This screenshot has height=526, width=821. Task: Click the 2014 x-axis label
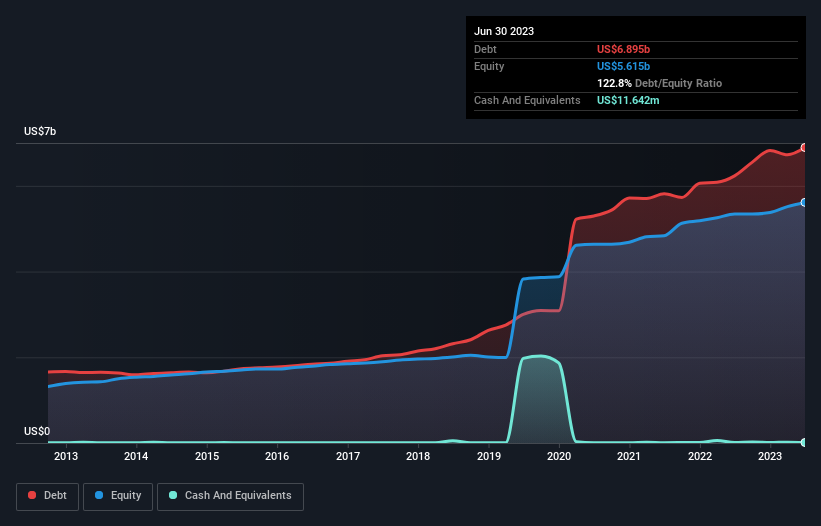pyautogui.click(x=136, y=456)
